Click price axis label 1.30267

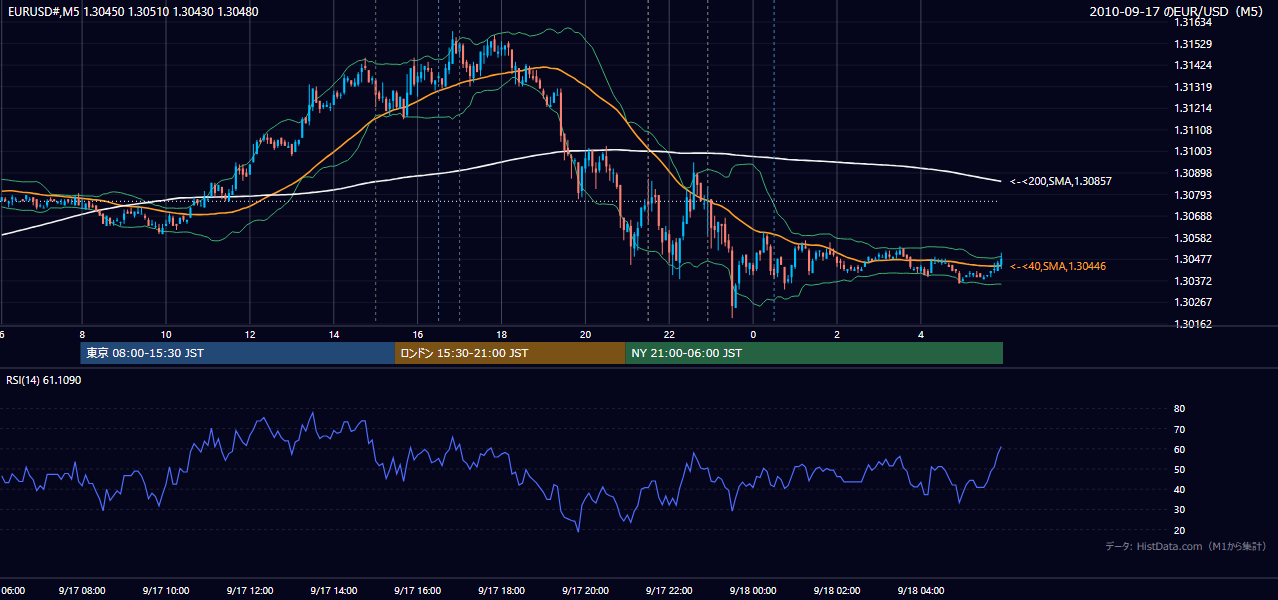point(1195,302)
